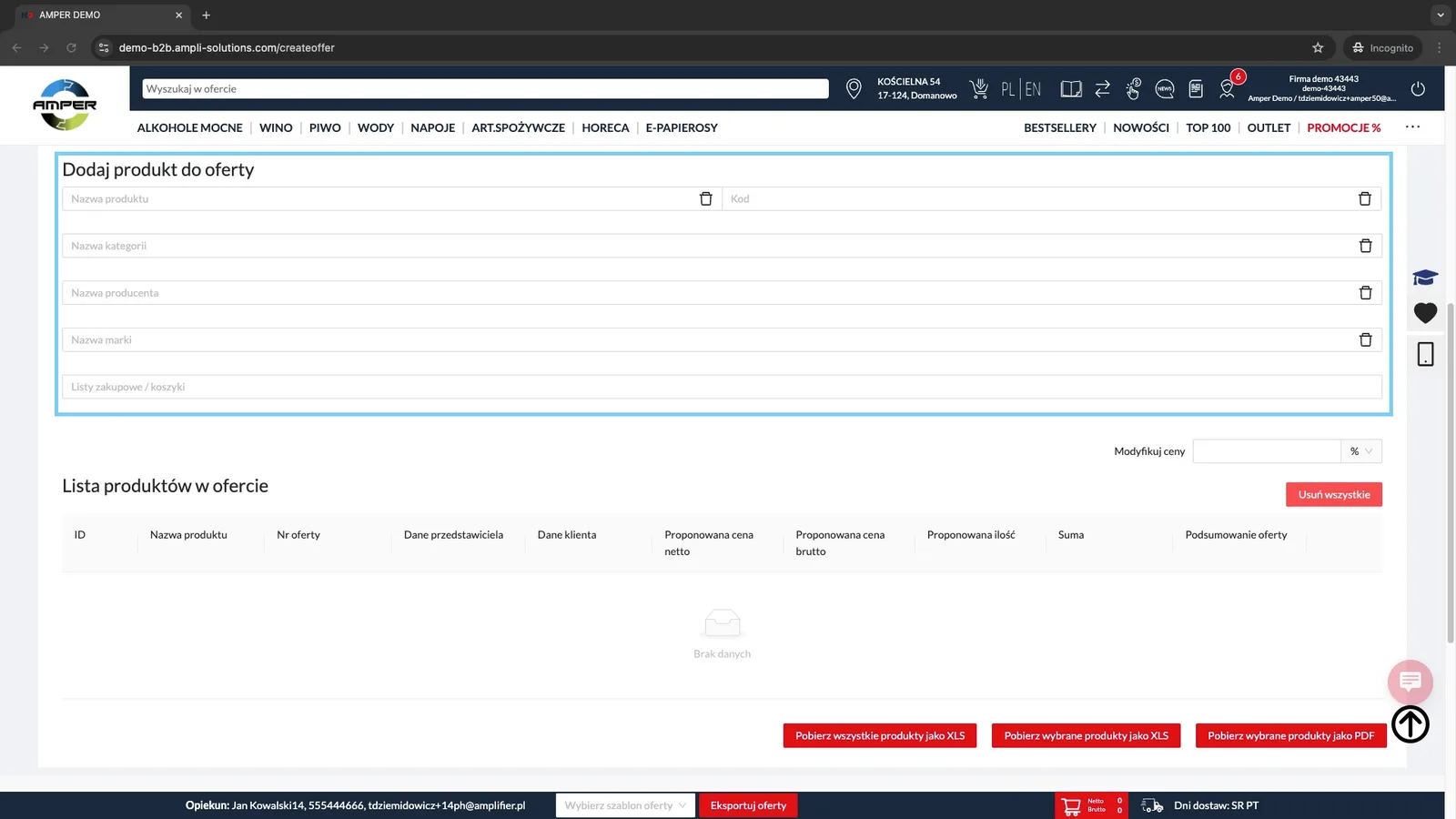Open the WINO category
Image resolution: width=1456 pixels, height=819 pixels.
coord(276,127)
